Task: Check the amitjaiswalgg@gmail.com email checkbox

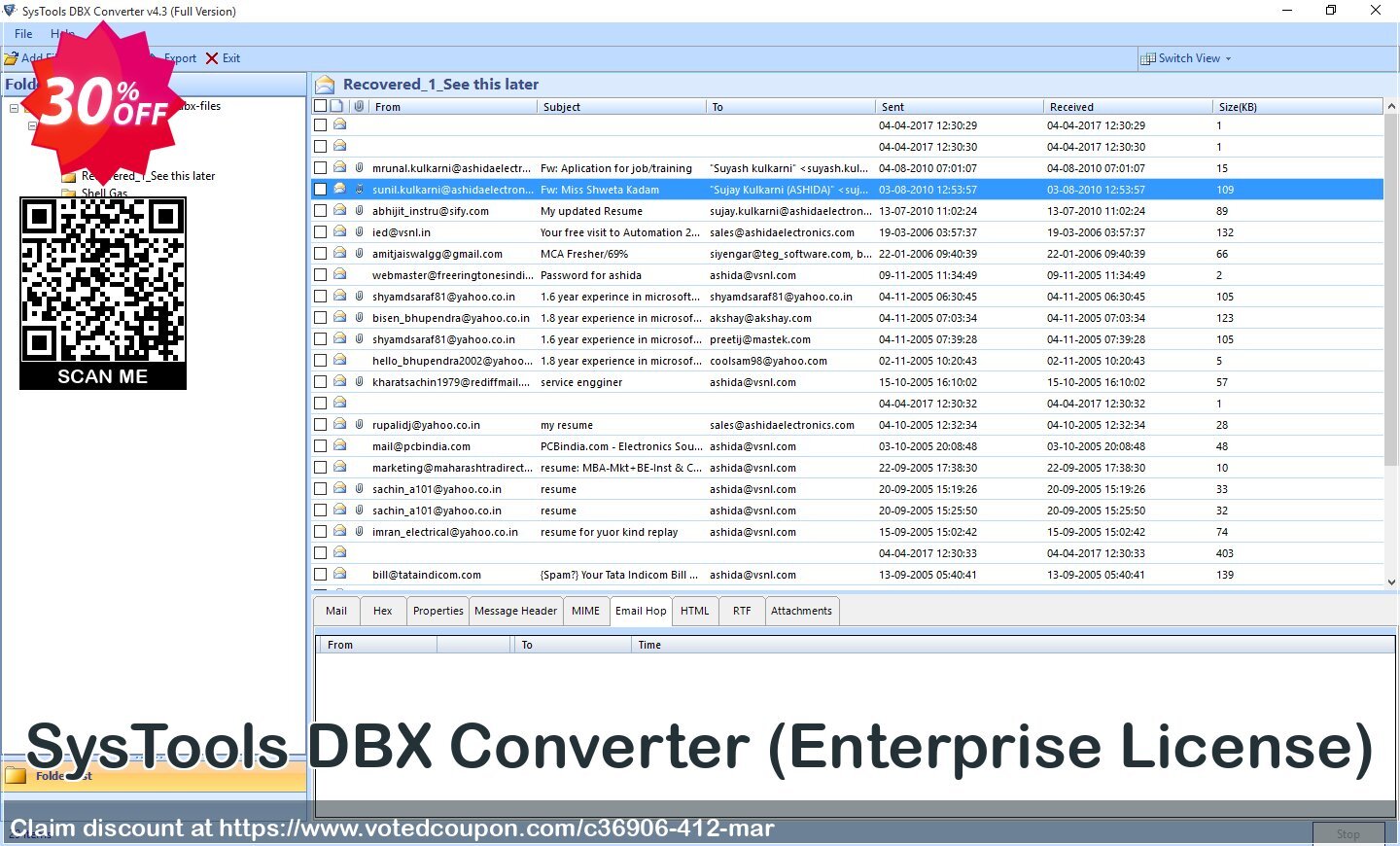Action: pos(320,254)
